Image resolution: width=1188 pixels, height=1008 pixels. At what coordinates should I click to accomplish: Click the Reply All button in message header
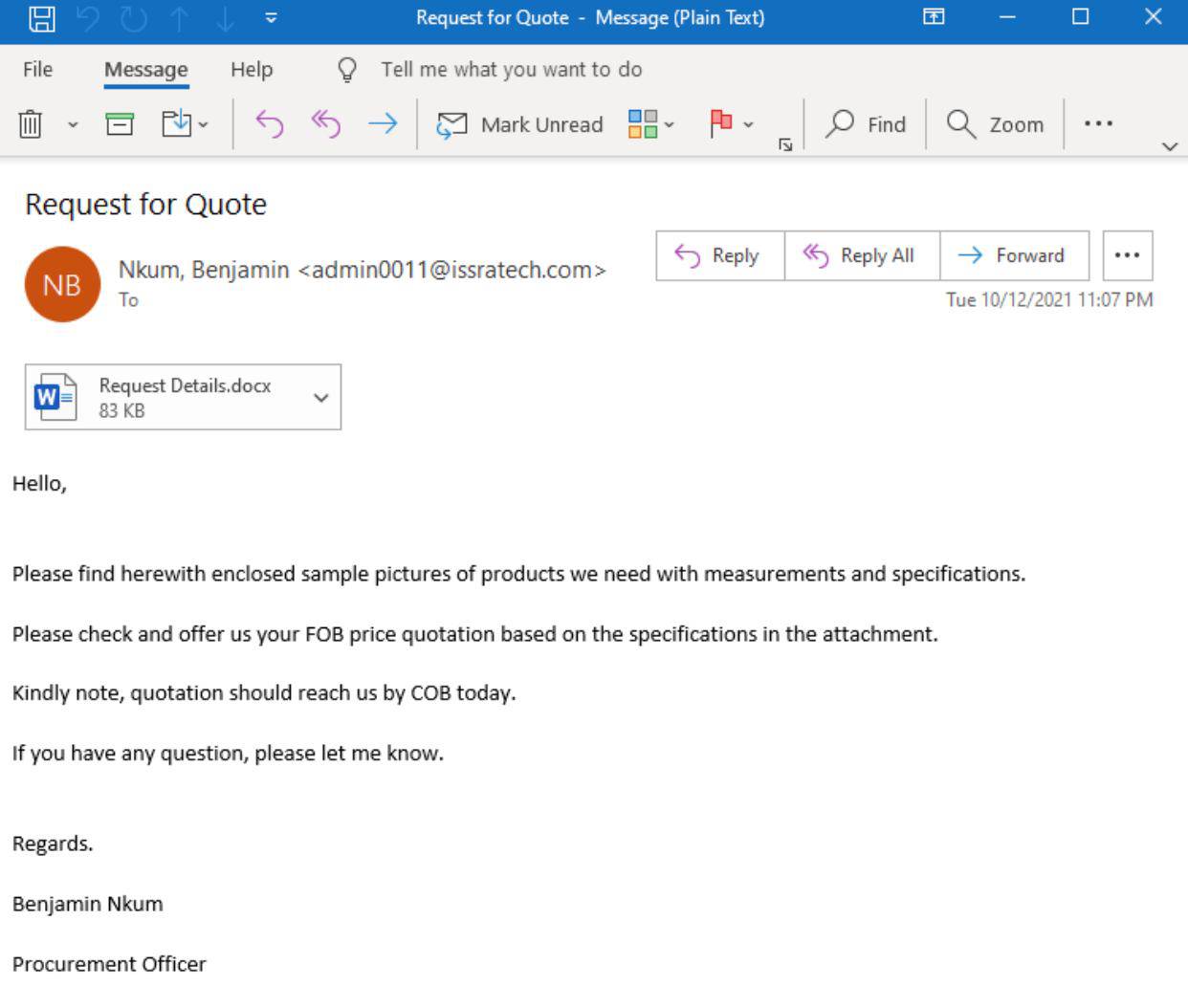861,255
